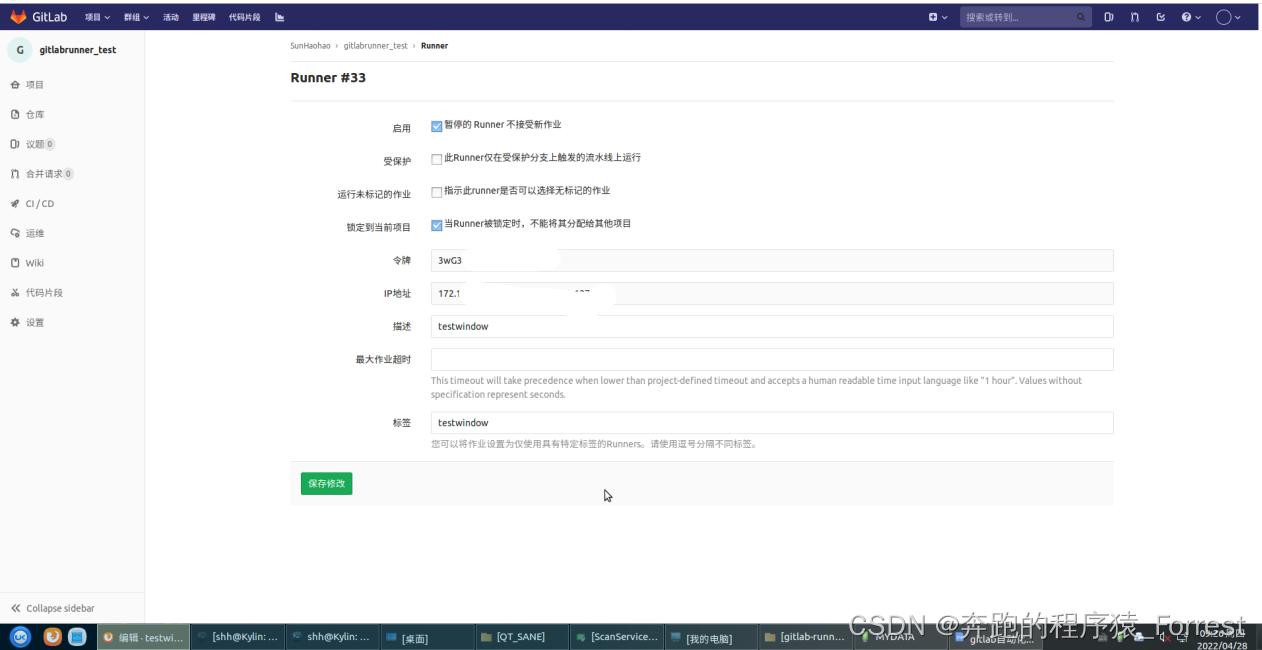Image resolution: width=1262 pixels, height=650 pixels.
Task: Open the merge requests icon in the top bar
Action: (x=1135, y=17)
